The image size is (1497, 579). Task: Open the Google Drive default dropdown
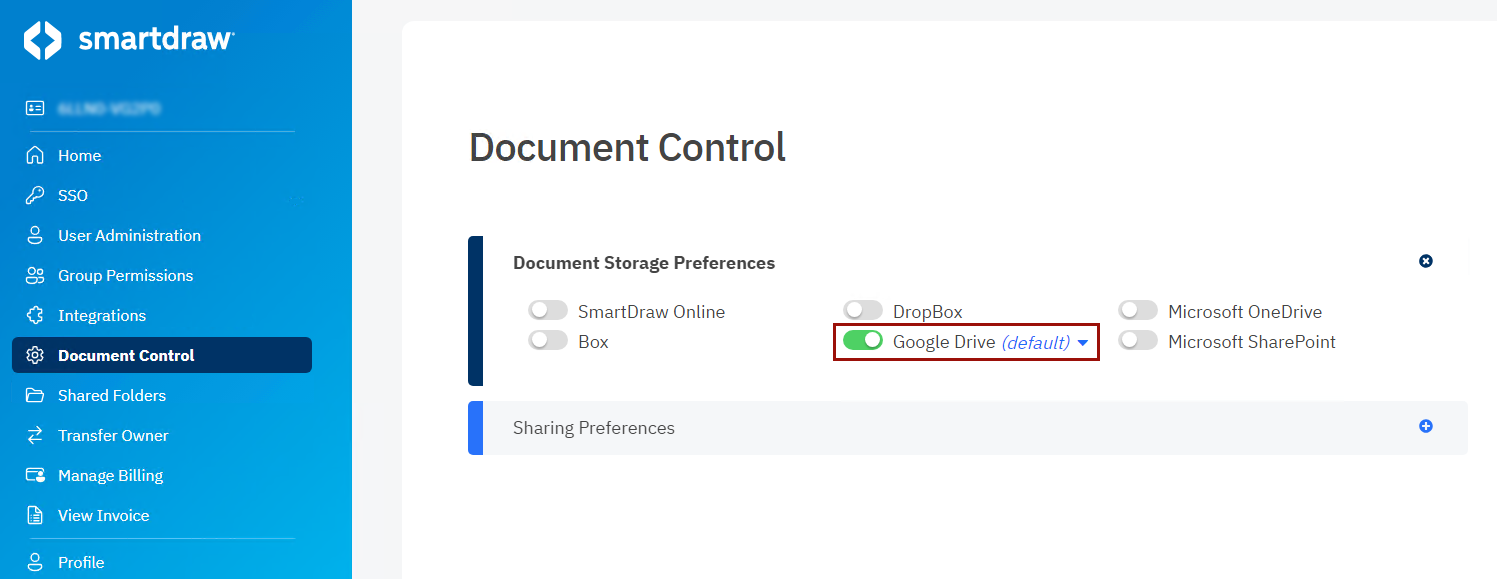tap(1082, 342)
